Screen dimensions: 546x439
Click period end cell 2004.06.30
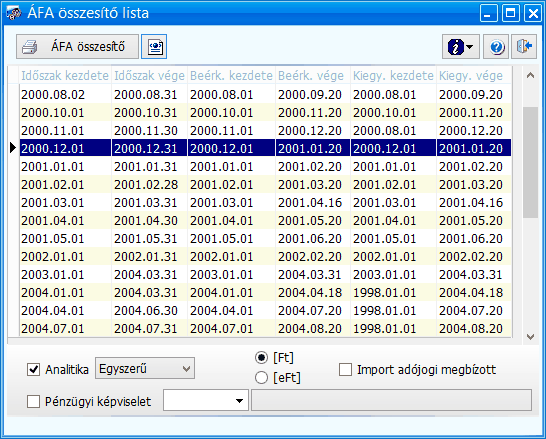point(149,311)
